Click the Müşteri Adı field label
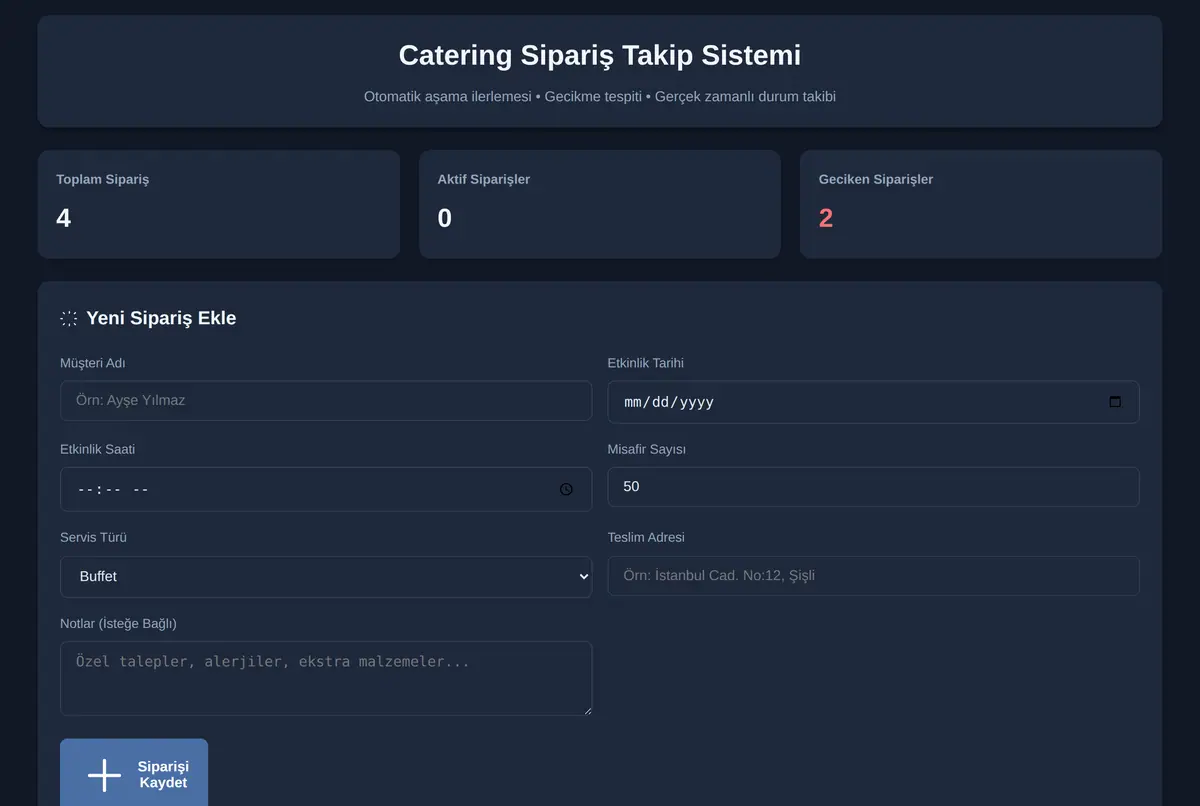 (92, 363)
